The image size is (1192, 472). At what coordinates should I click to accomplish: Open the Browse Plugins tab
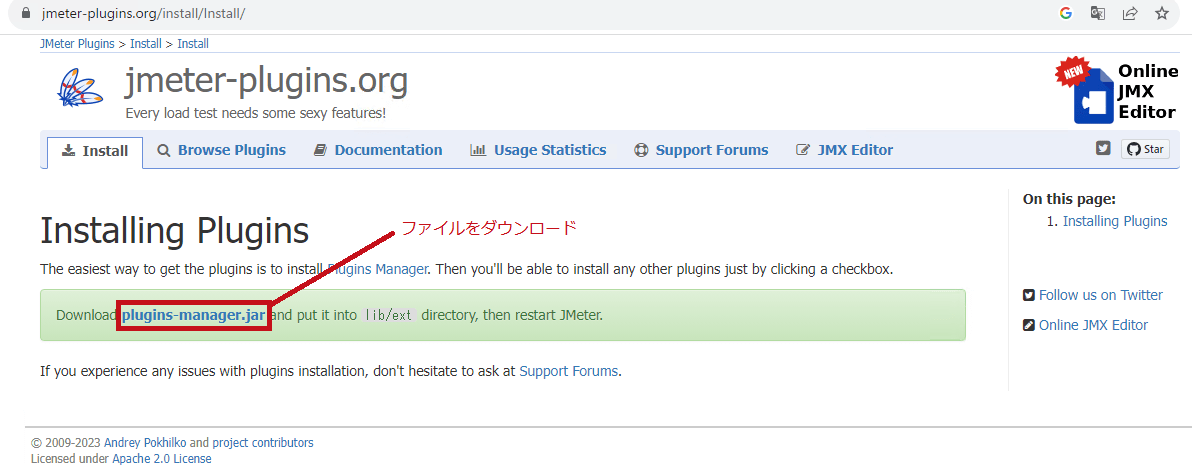tap(221, 150)
